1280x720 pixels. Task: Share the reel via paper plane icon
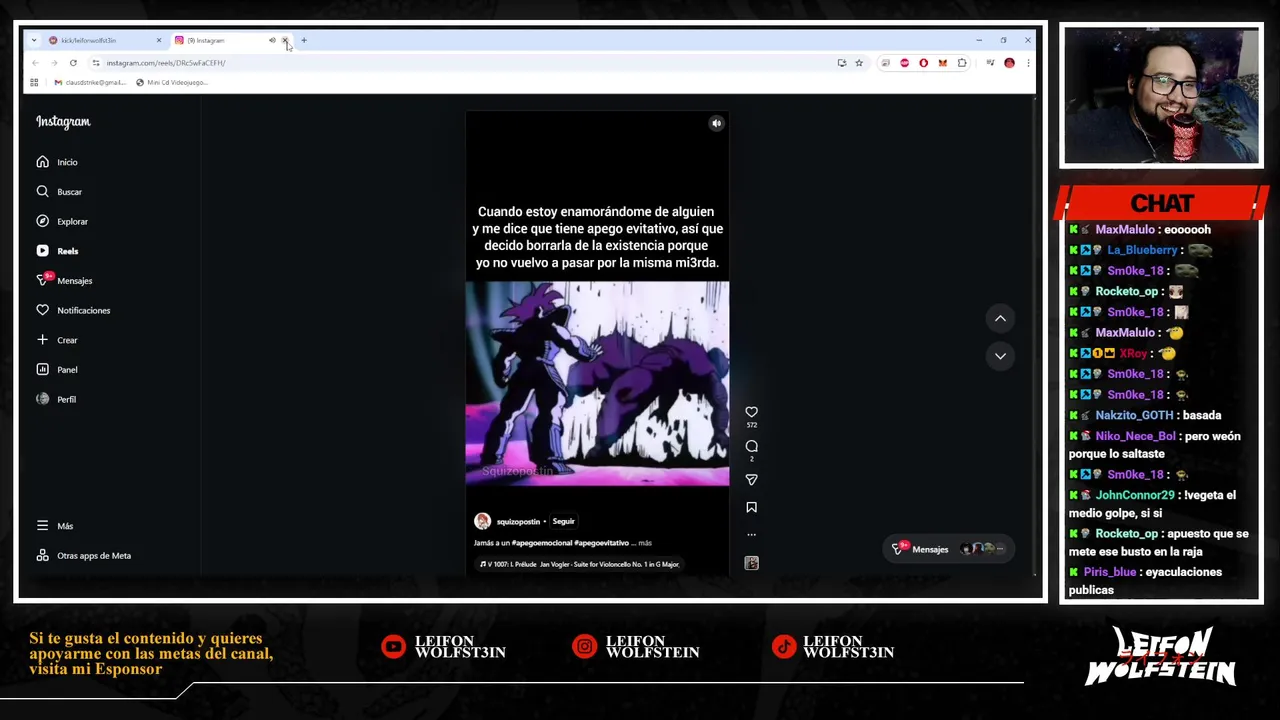751,480
